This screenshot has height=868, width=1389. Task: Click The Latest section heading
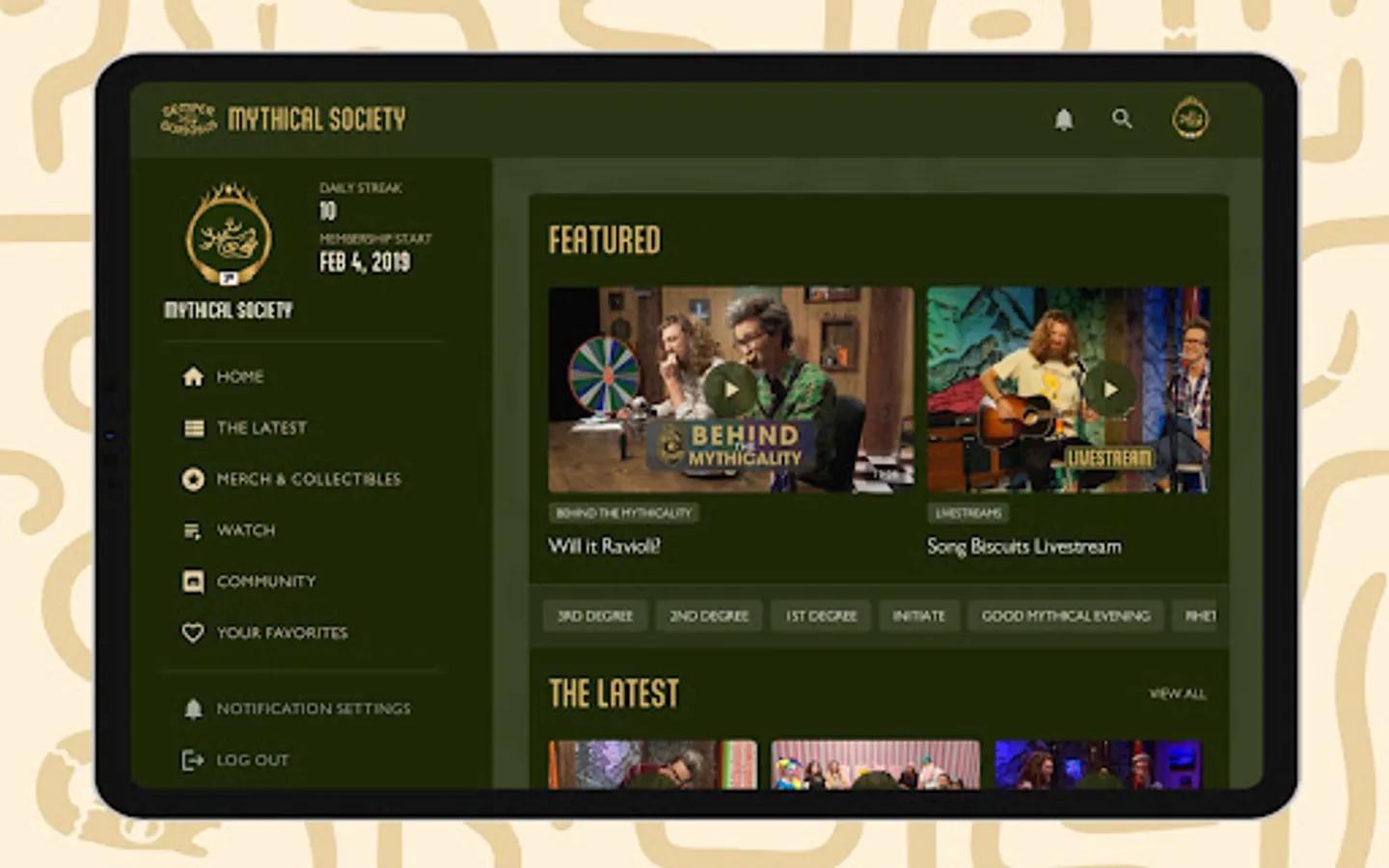[613, 693]
